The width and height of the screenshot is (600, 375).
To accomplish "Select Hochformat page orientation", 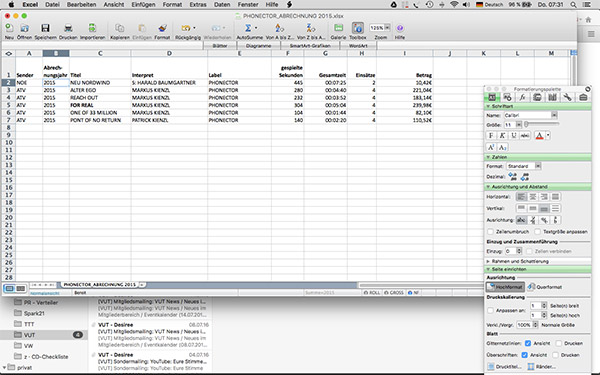I will click(505, 287).
